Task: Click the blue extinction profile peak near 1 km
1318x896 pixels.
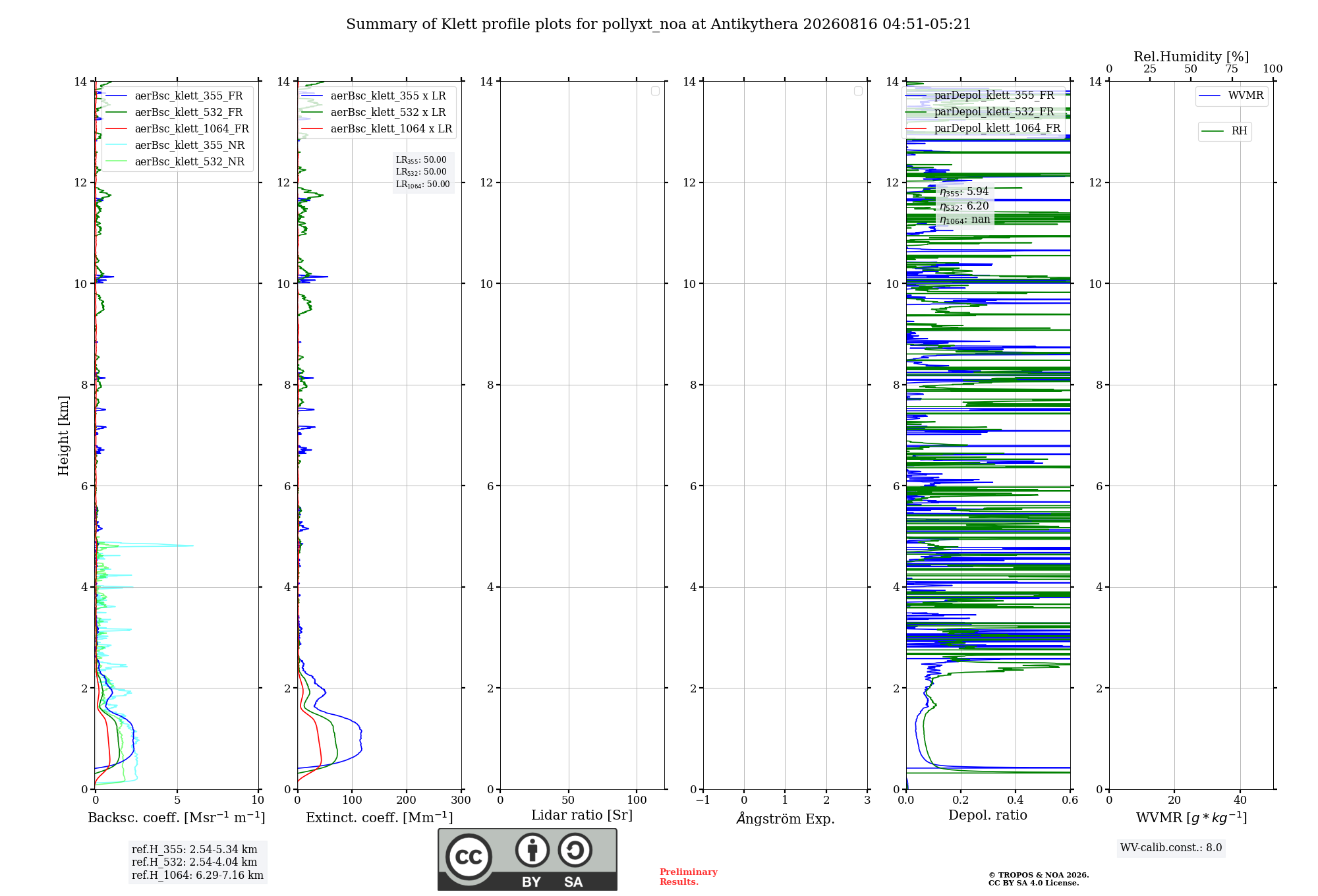Action: point(360,739)
